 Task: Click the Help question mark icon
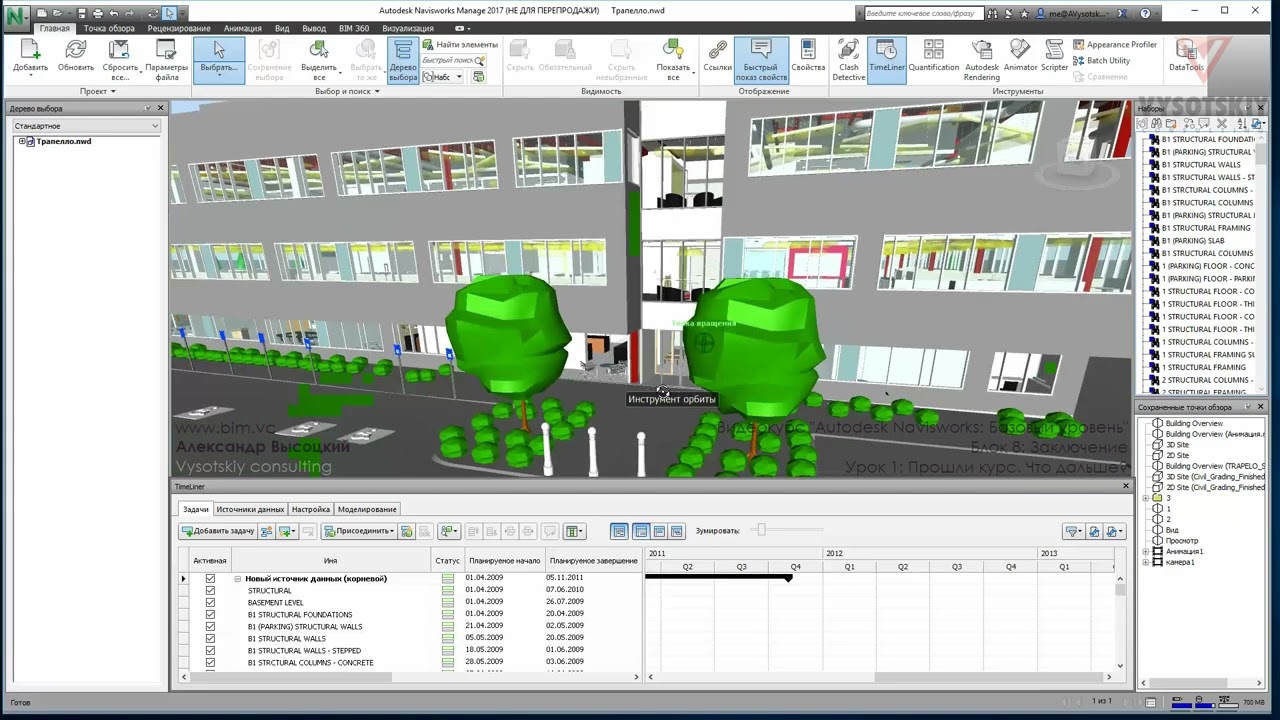(x=1145, y=13)
